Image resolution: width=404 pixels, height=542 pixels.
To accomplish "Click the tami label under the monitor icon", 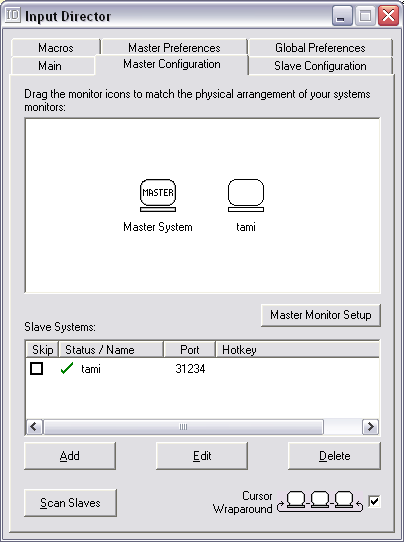I will click(x=246, y=227).
